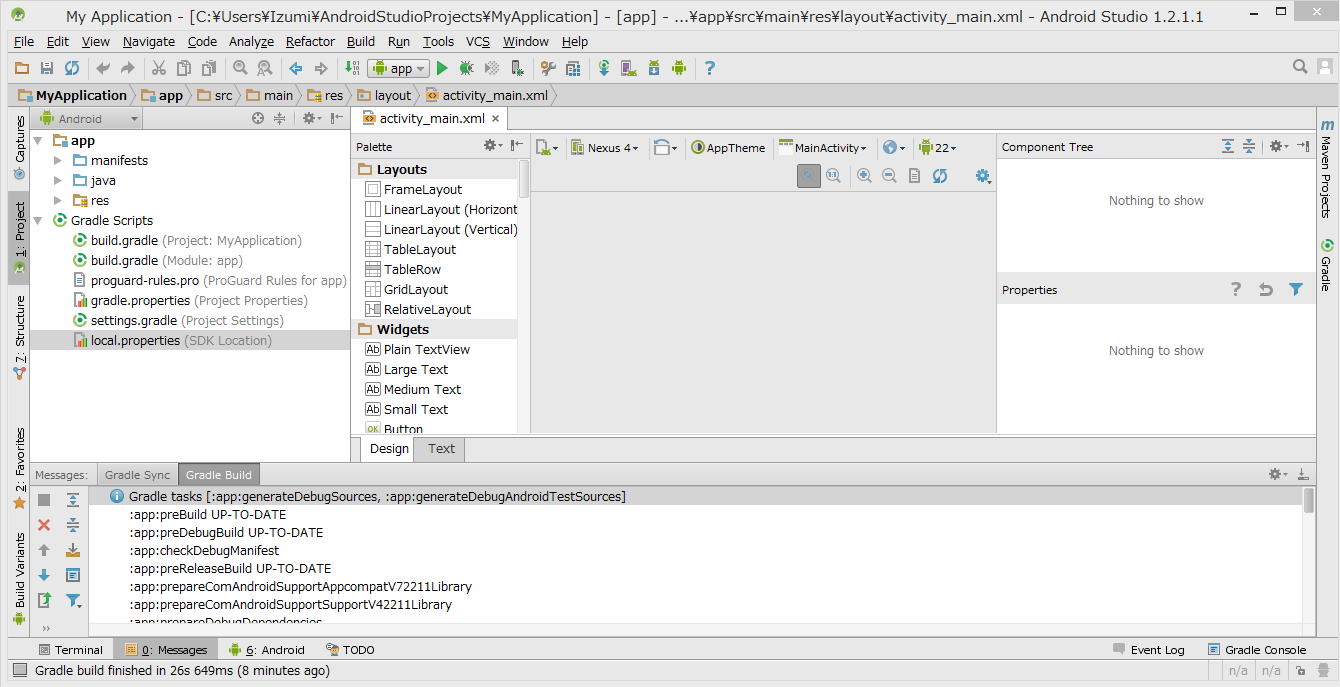
Task: Open the Gradle Console
Action: pos(1257,650)
